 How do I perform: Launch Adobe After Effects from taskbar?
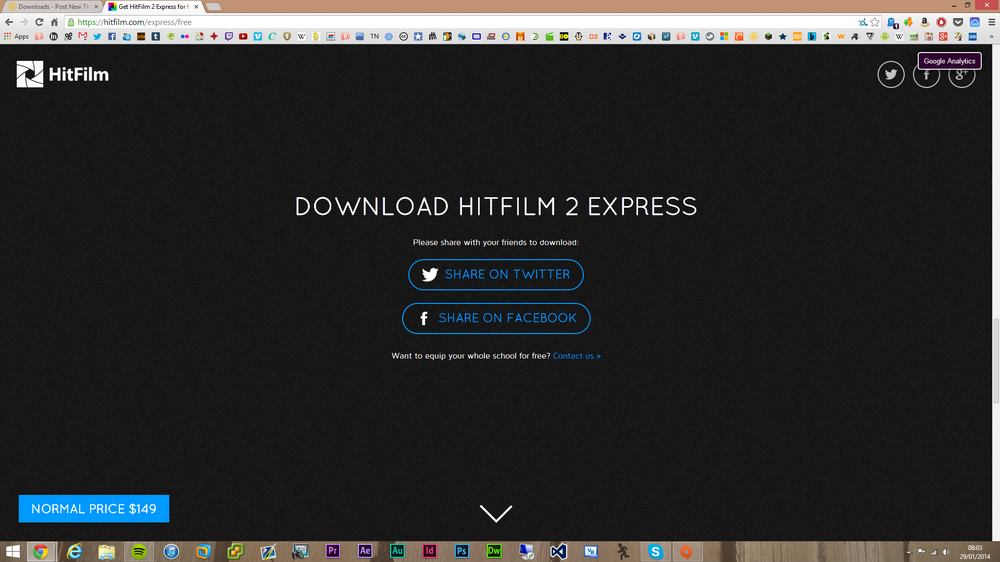pos(365,551)
